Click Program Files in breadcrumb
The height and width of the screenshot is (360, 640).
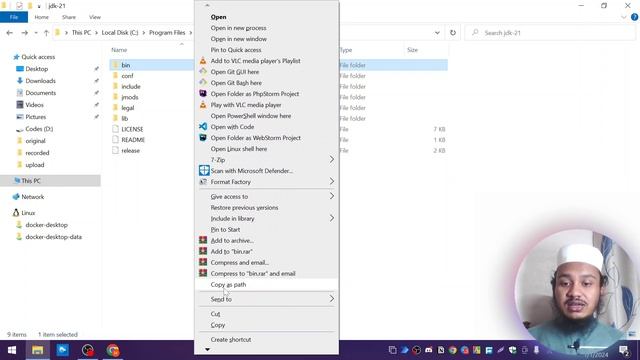click(x=167, y=33)
